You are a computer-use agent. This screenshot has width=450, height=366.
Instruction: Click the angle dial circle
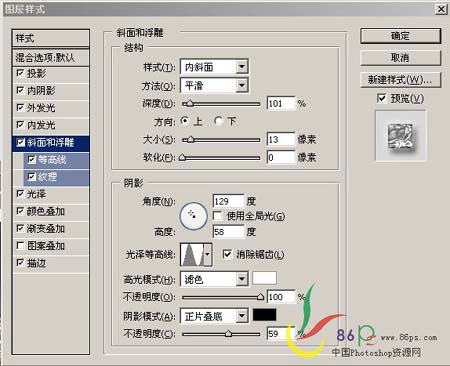pyautogui.click(x=193, y=216)
